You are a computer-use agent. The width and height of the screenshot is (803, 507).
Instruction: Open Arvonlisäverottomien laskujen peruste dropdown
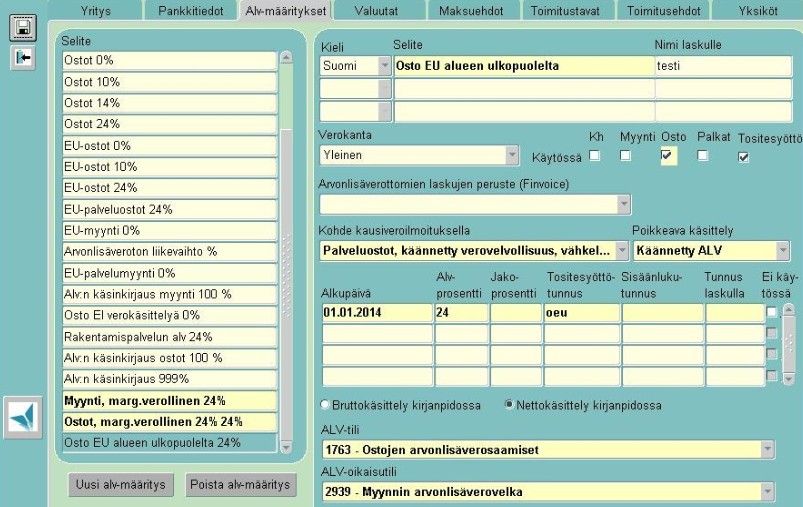[624, 204]
